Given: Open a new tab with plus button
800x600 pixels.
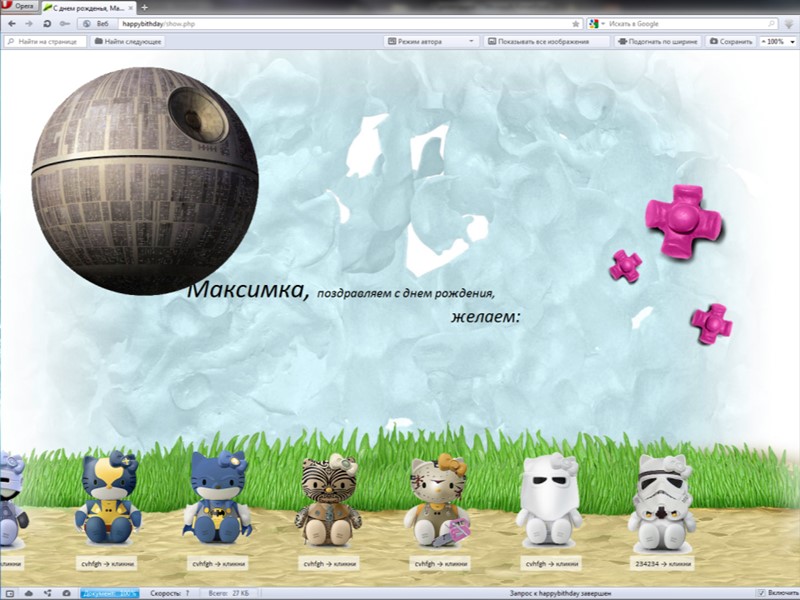Looking at the screenshot, I should tap(144, 7).
